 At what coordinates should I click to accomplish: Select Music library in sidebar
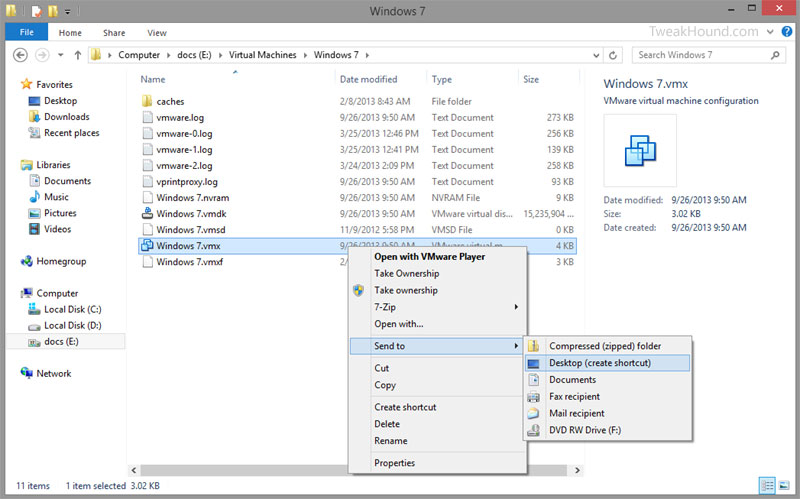tap(56, 196)
